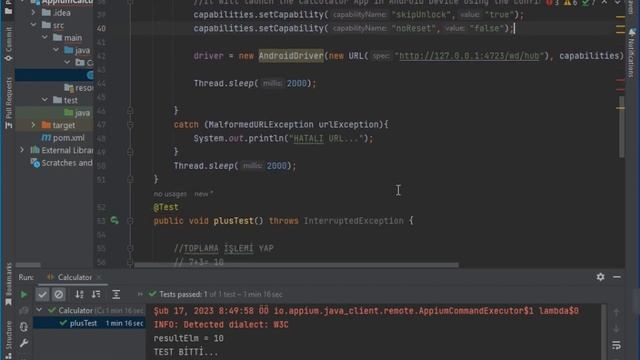Click the @Test annotation

[166, 207]
